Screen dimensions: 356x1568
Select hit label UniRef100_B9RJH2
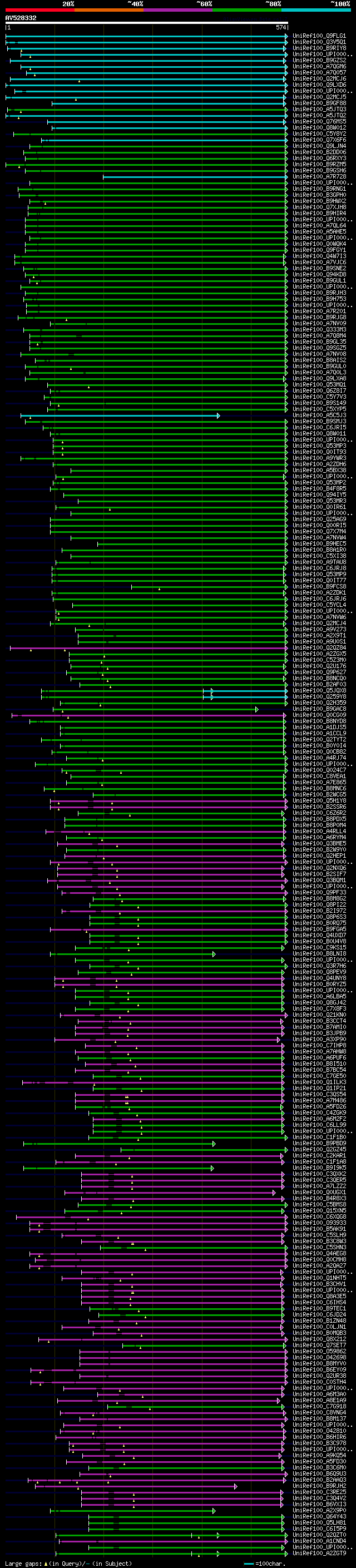point(319,1486)
